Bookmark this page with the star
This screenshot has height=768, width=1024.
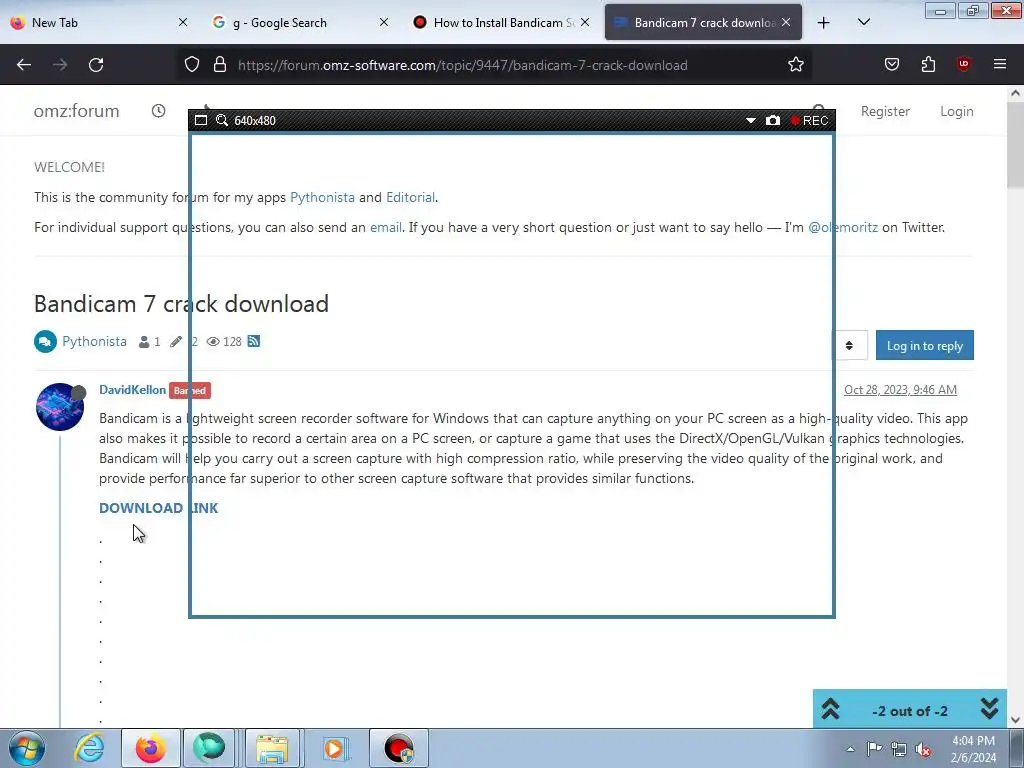point(795,65)
